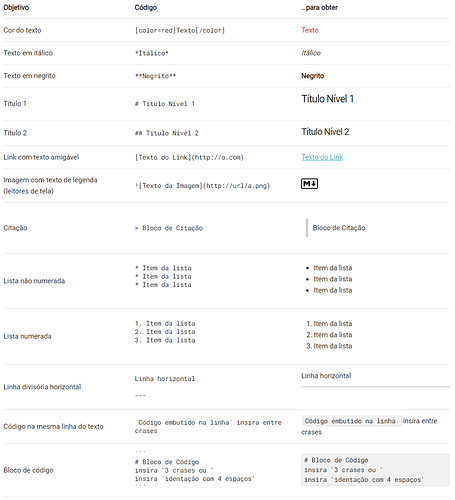Click the rendered 'Bloco de Citação' blockquote
This screenshot has height=500, width=455.
339,228
